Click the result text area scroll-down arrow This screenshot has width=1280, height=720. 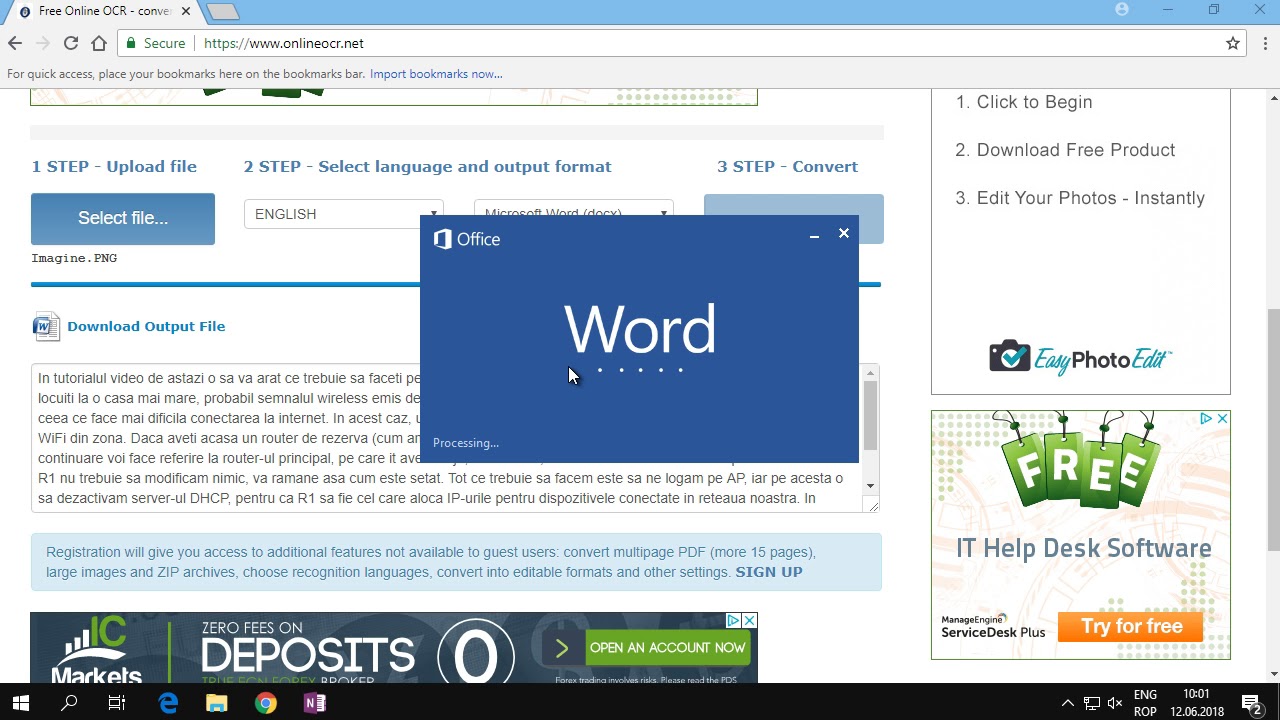point(870,486)
